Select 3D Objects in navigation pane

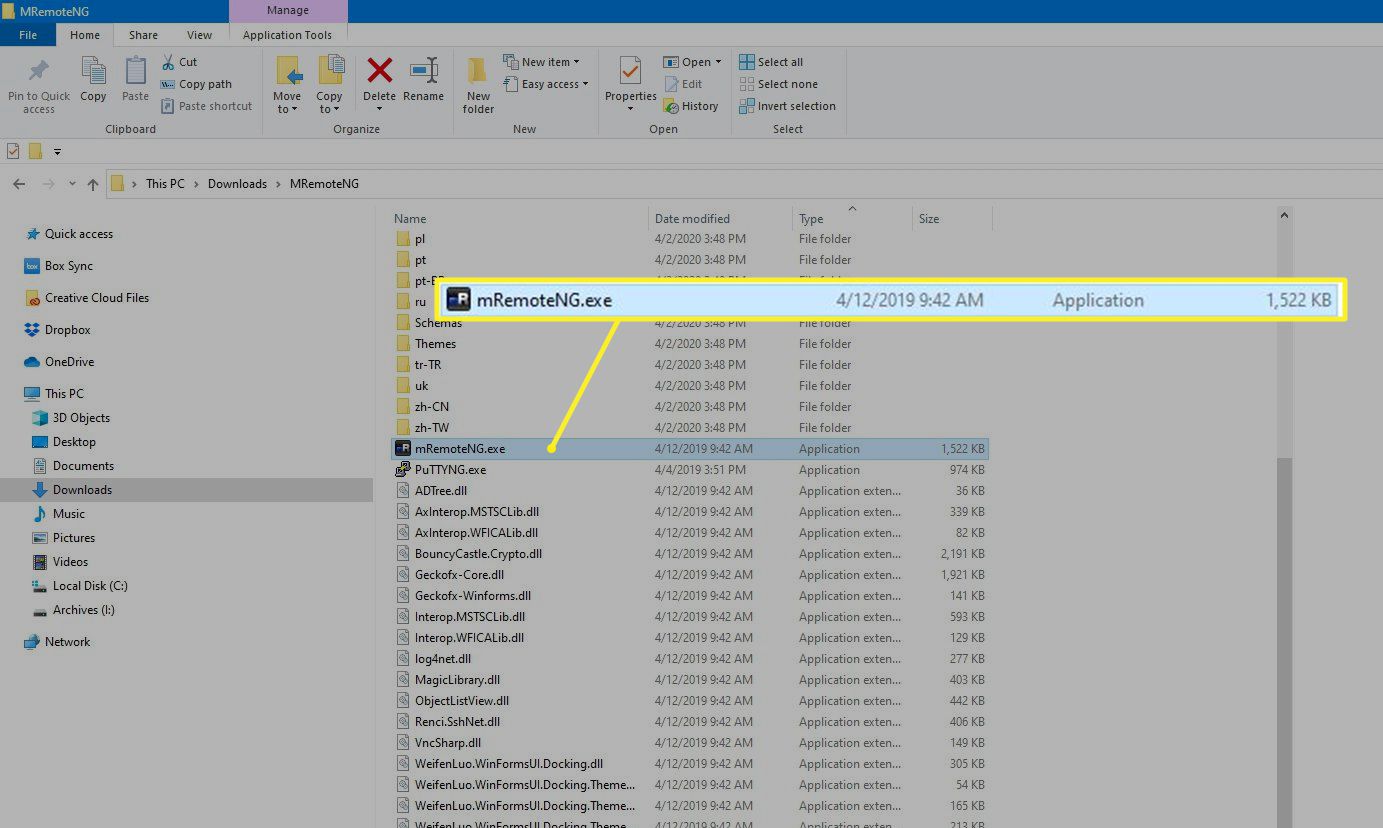pyautogui.click(x=81, y=418)
